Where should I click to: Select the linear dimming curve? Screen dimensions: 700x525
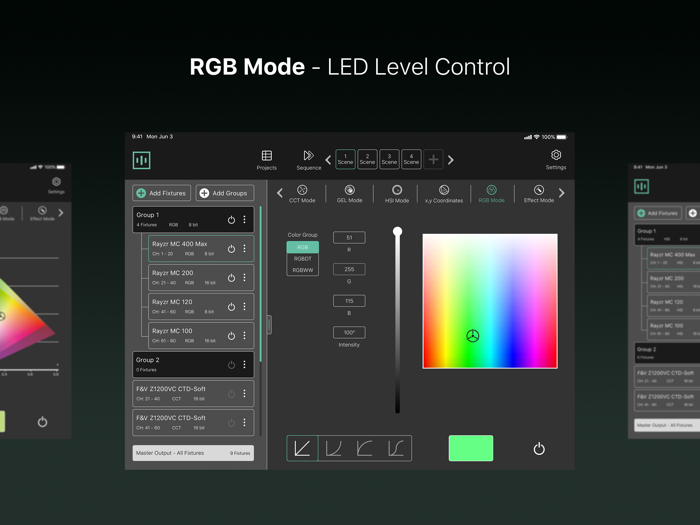(302, 448)
